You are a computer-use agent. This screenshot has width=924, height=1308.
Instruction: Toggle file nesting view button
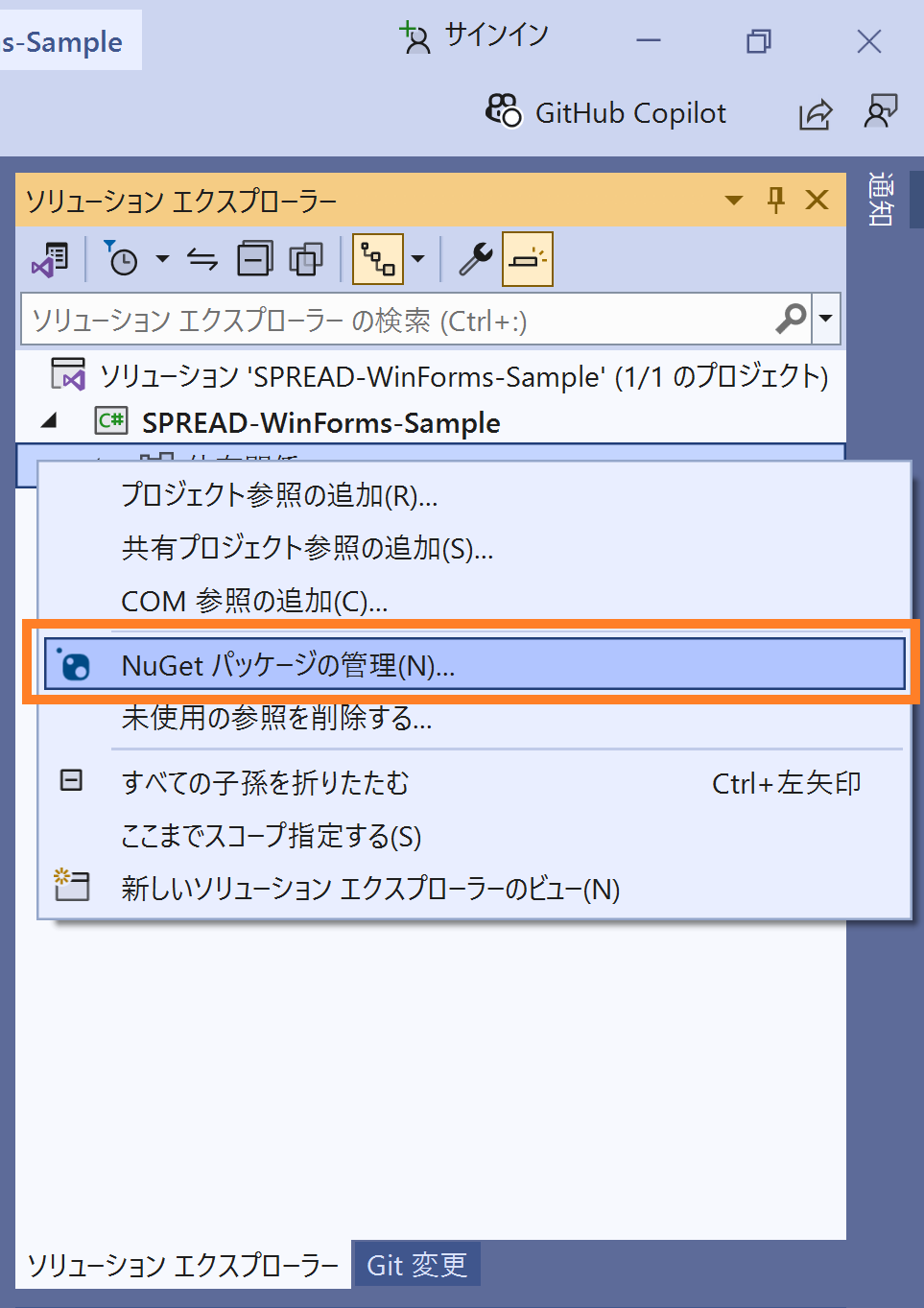click(x=377, y=259)
